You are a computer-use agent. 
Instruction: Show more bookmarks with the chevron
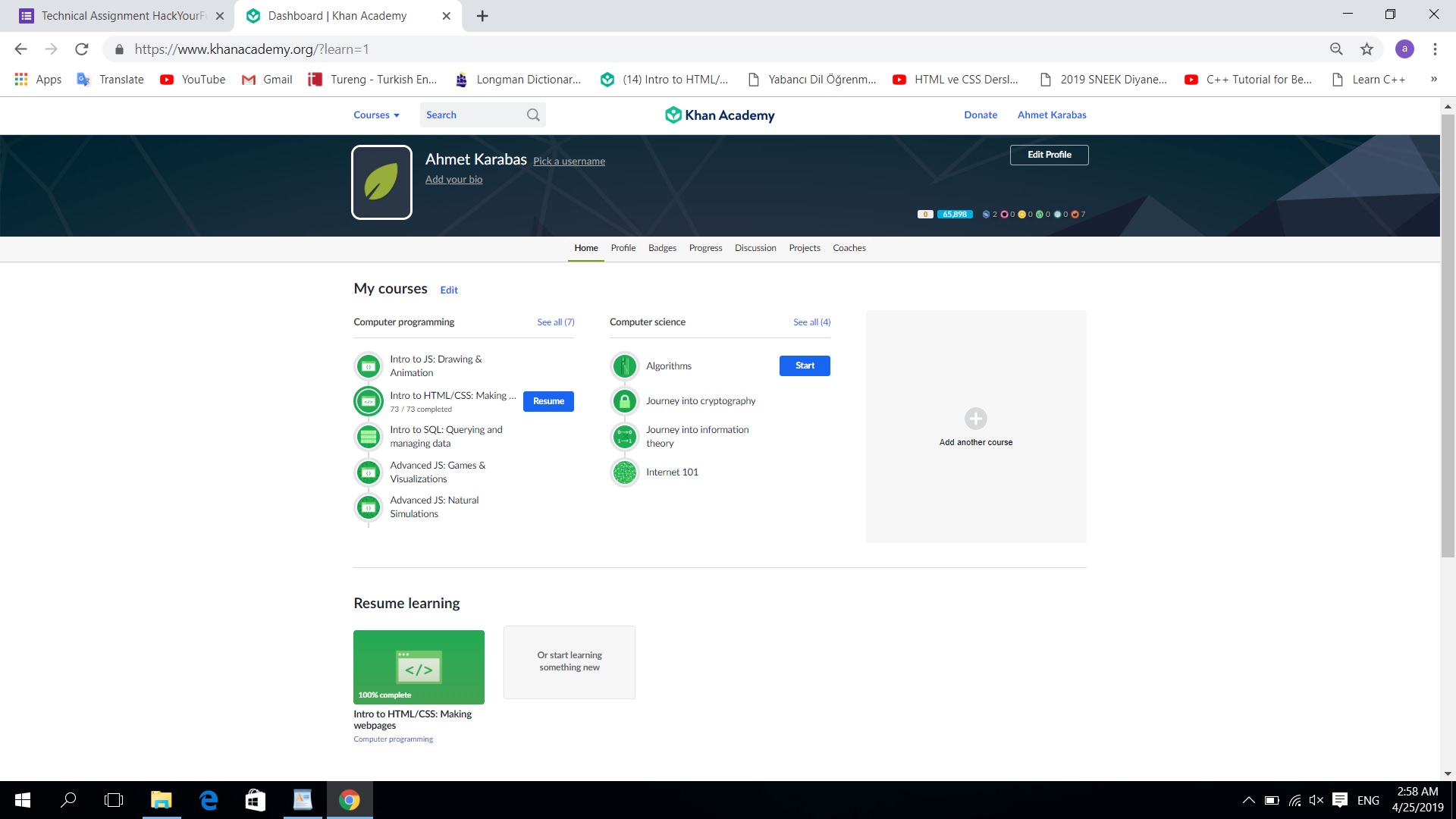tap(1433, 80)
